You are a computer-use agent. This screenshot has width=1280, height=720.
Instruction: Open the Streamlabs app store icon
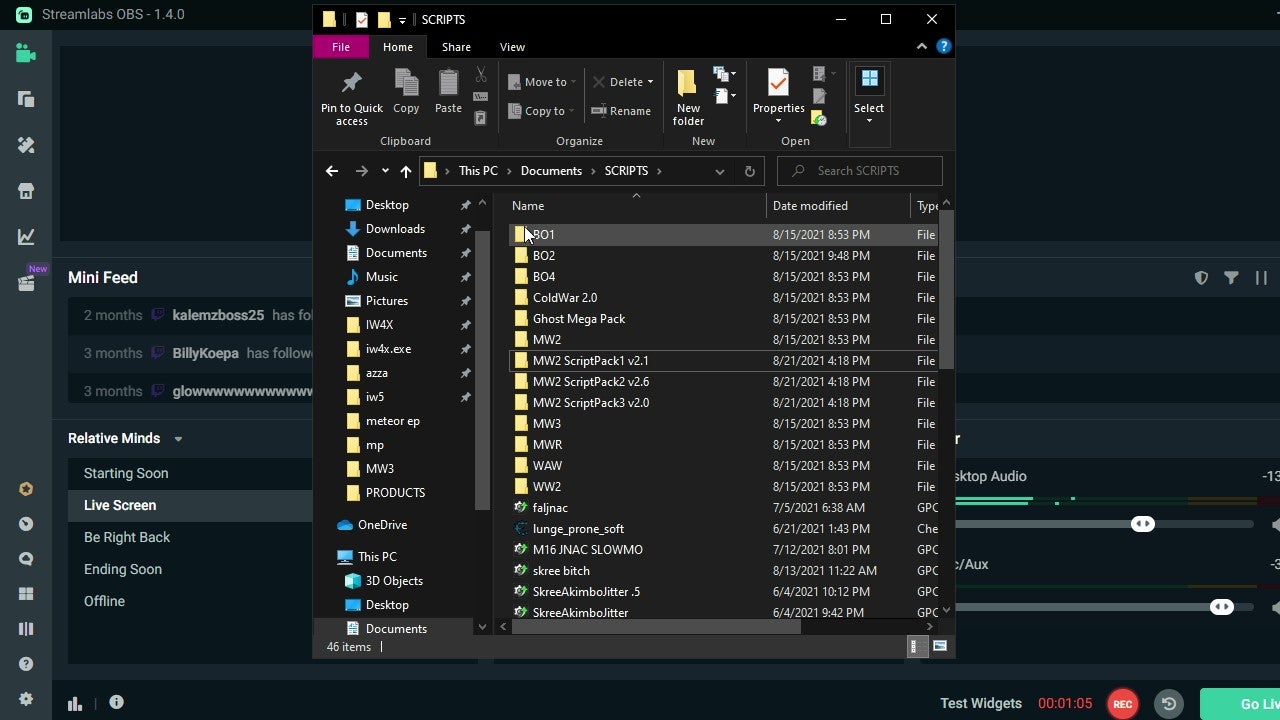point(26,191)
